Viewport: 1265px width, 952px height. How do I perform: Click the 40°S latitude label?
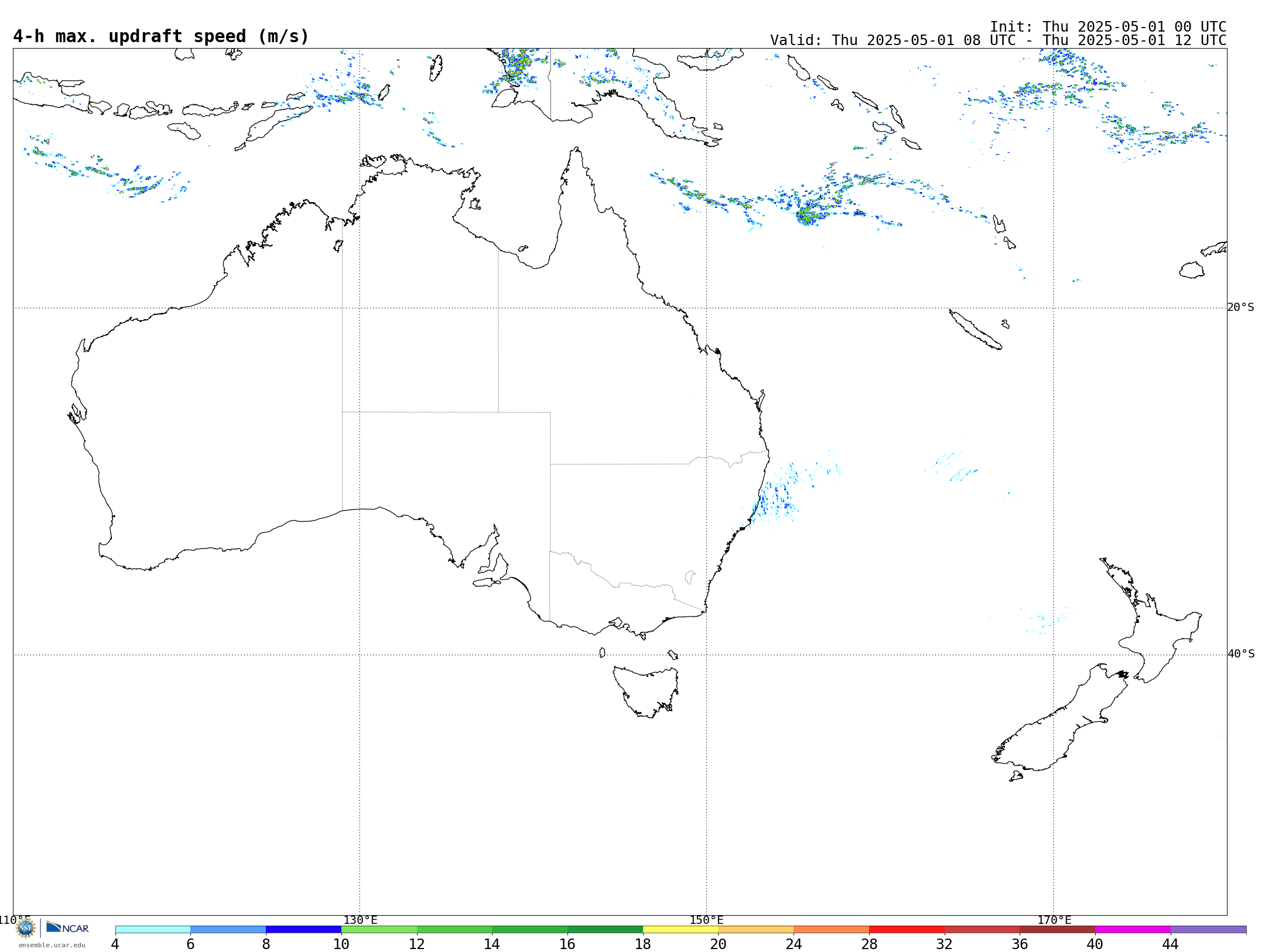tap(1240, 654)
